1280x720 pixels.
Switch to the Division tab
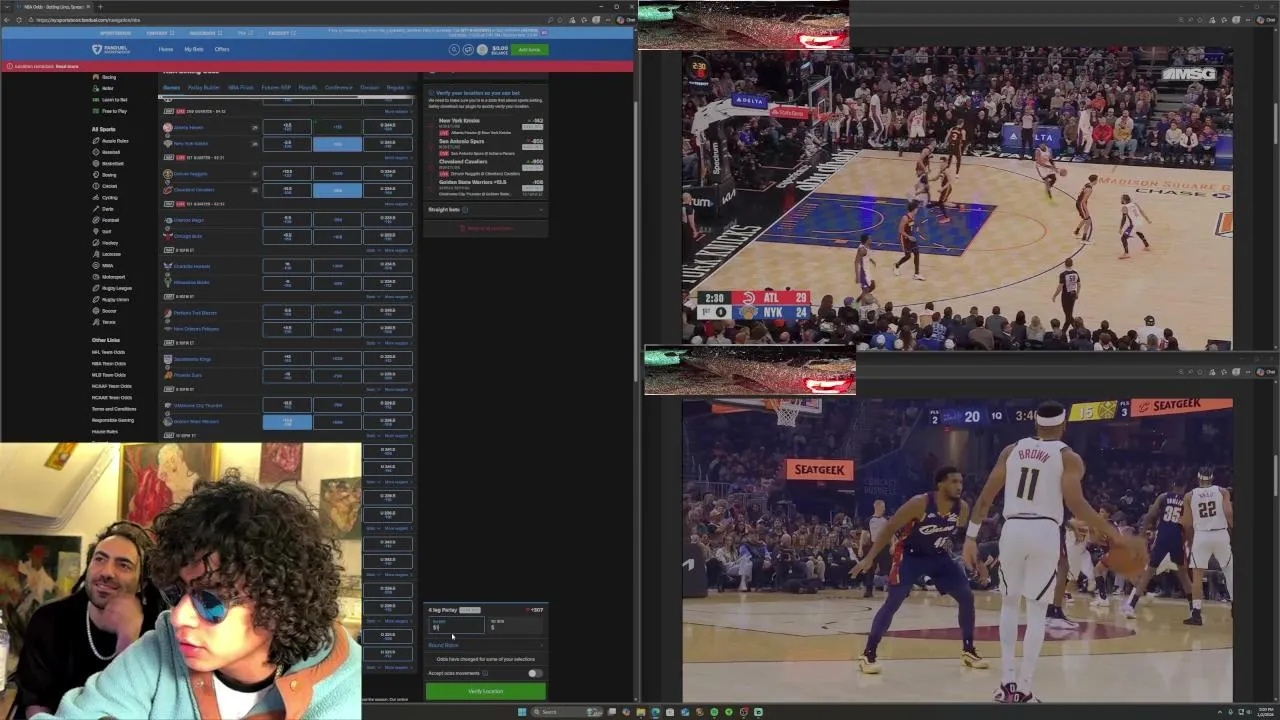(369, 88)
